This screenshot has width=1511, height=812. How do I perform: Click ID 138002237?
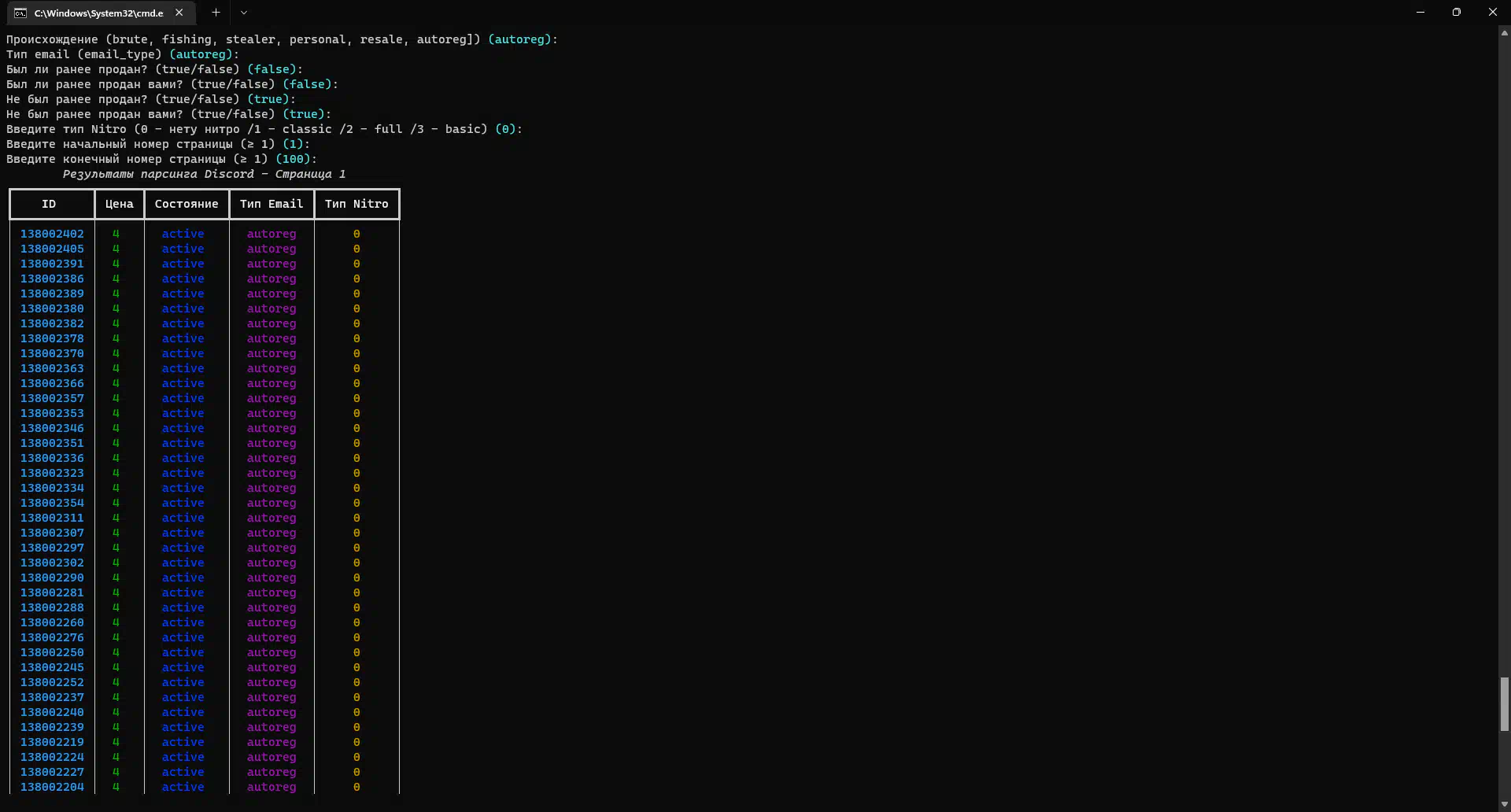coord(52,697)
